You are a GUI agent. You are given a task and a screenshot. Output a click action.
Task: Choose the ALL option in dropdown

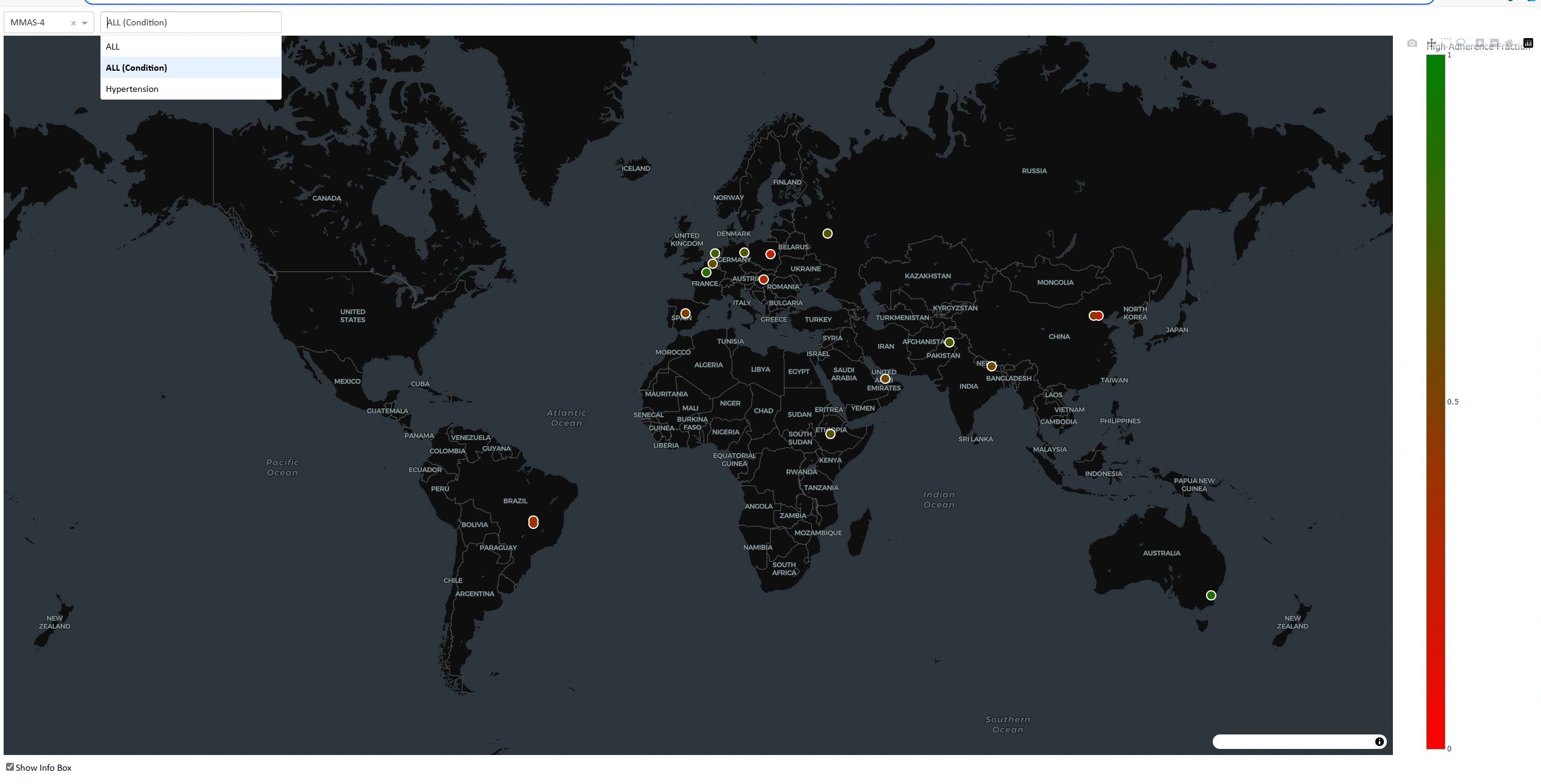point(113,47)
